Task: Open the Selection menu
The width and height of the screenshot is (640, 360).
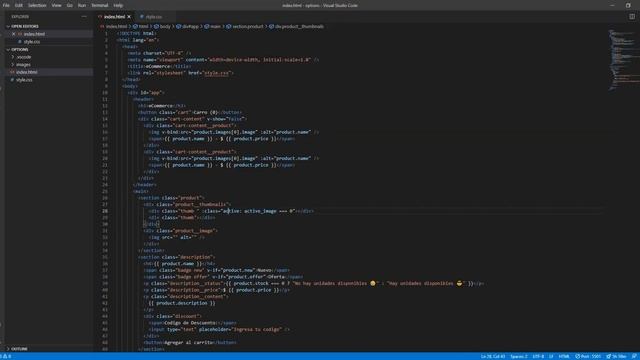Action: point(37,5)
